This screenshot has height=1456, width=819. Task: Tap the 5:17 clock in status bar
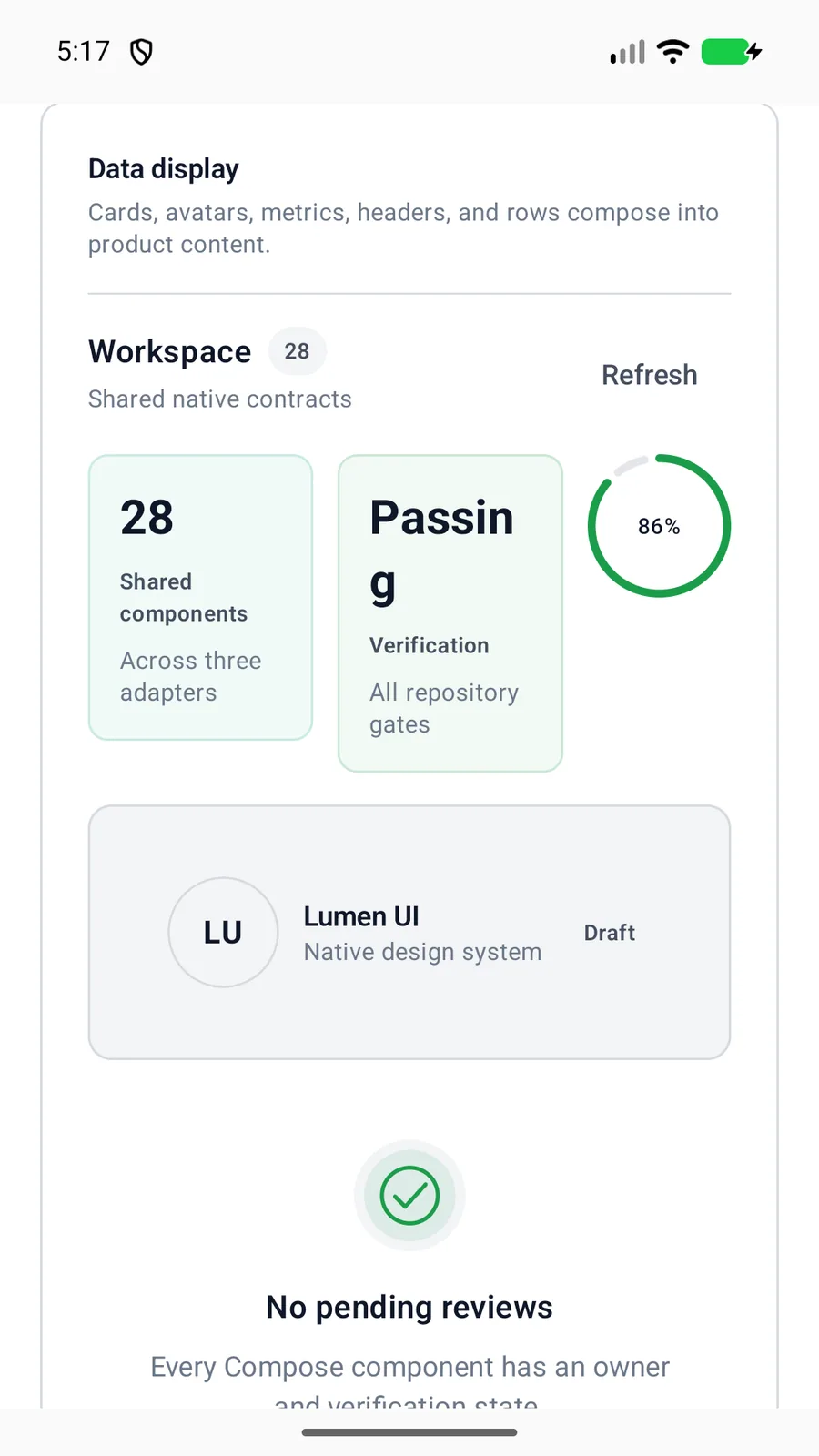coord(83,51)
